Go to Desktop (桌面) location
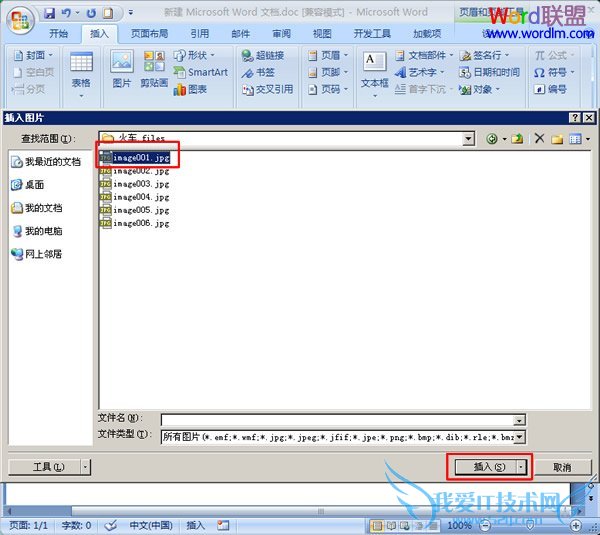Image resolution: width=600 pixels, height=535 pixels. pyautogui.click(x=27, y=185)
